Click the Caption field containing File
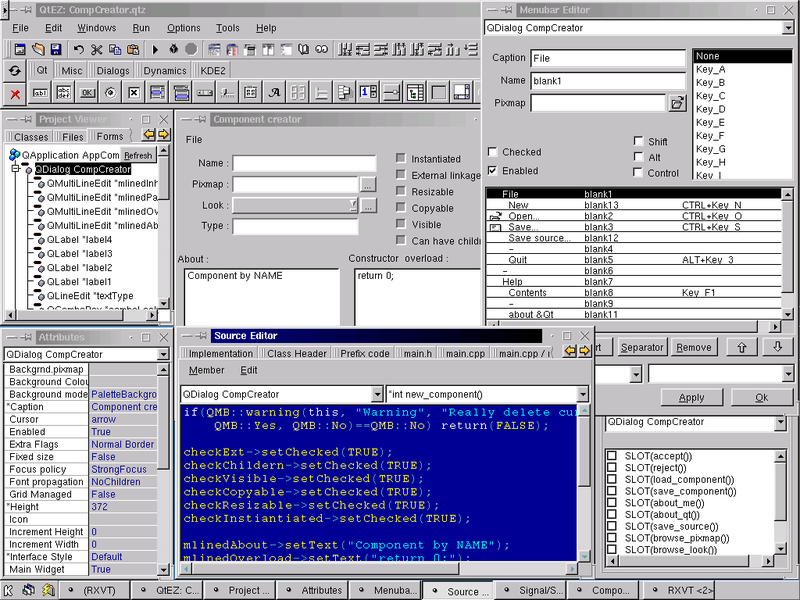The width and height of the screenshot is (800, 600). (608, 58)
